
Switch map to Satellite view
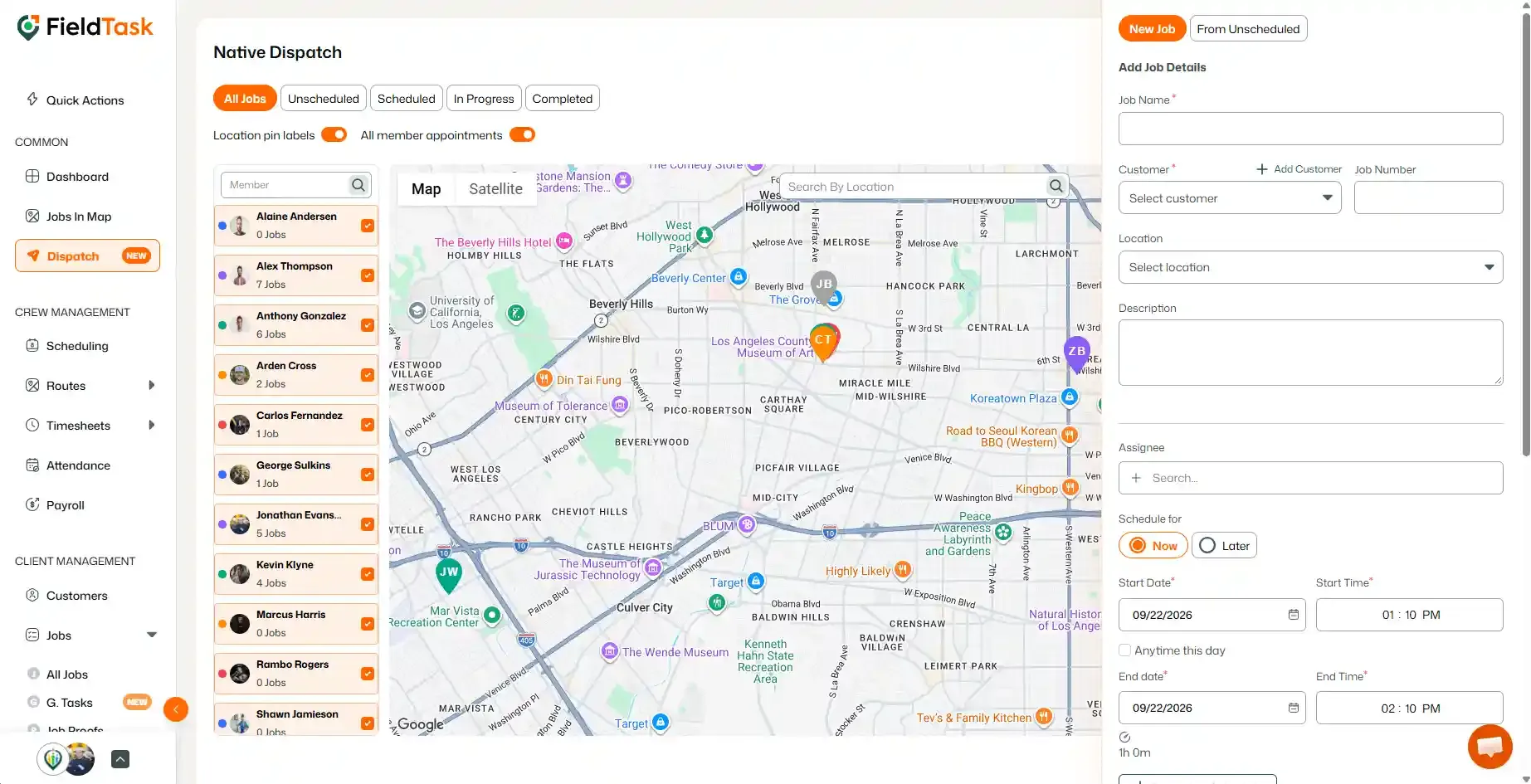click(495, 188)
